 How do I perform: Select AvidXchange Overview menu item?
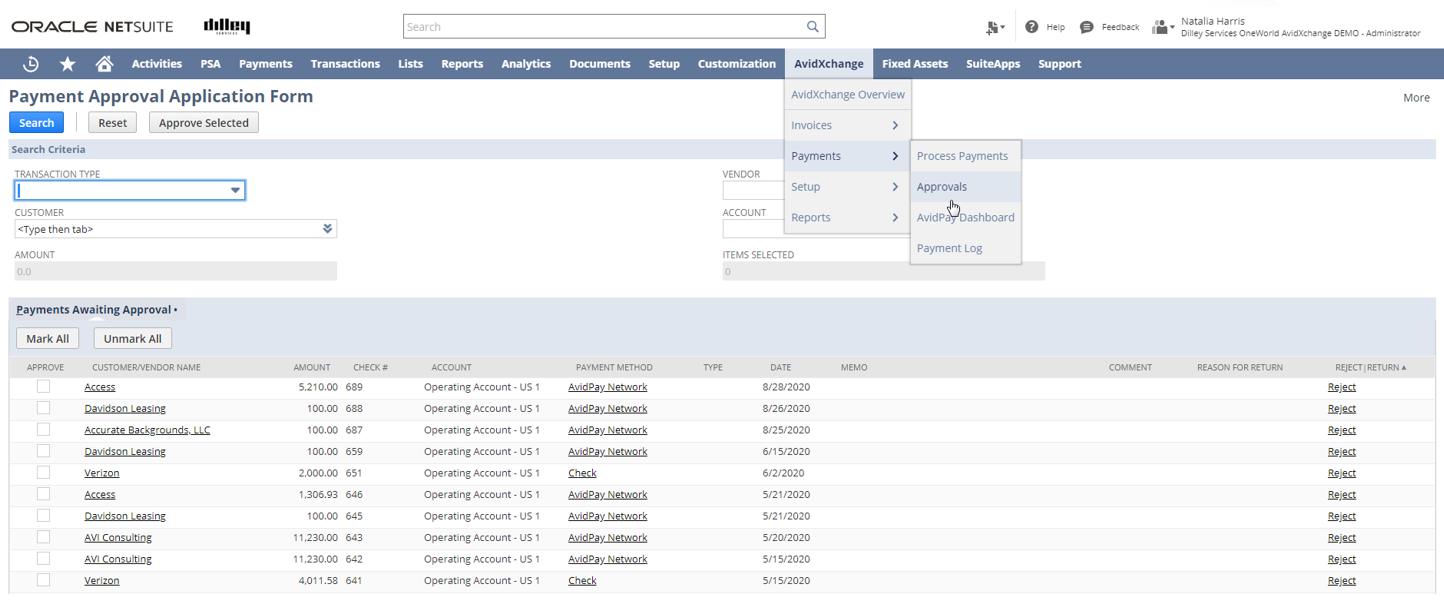click(847, 95)
